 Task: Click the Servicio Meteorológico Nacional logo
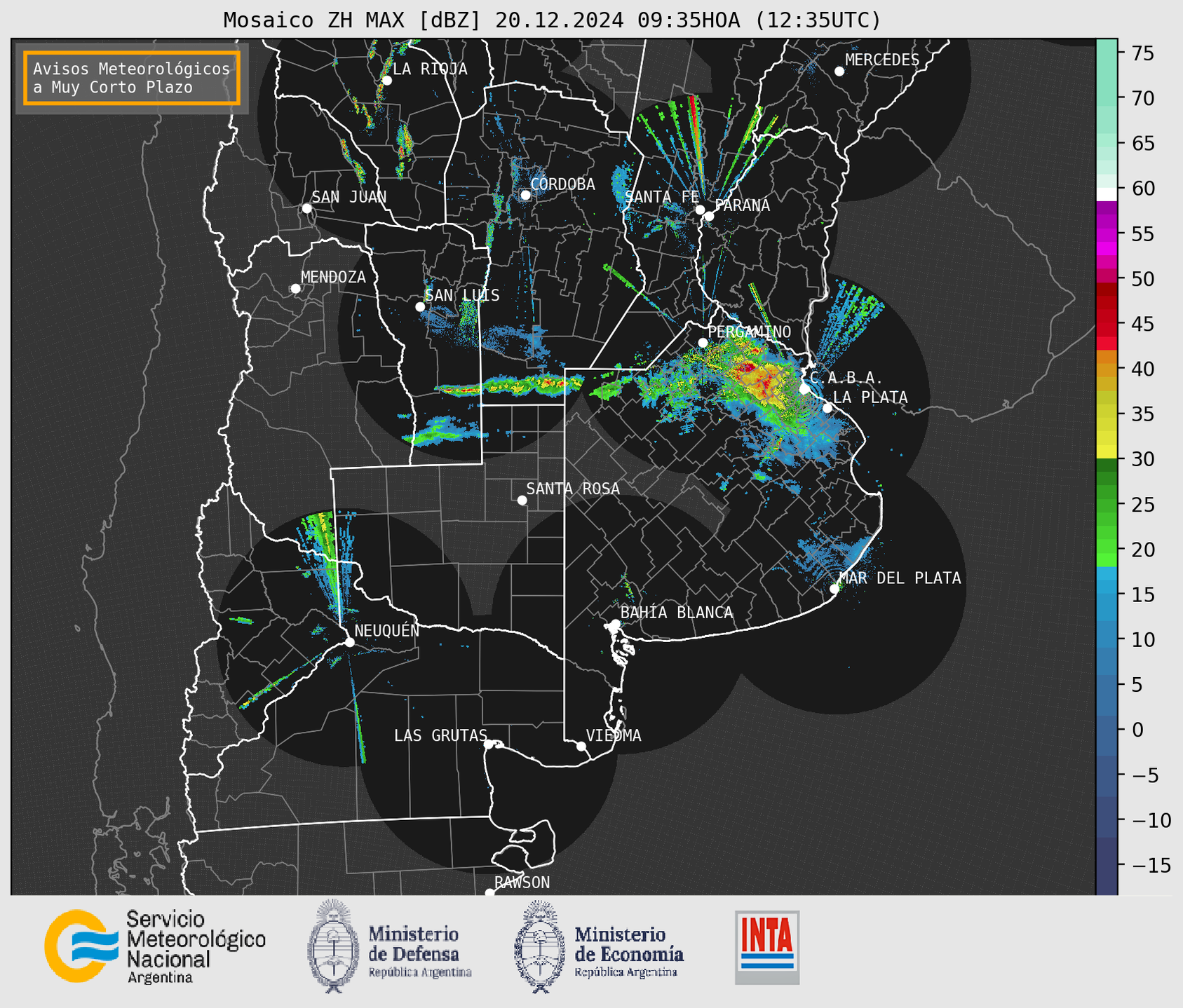(x=155, y=946)
